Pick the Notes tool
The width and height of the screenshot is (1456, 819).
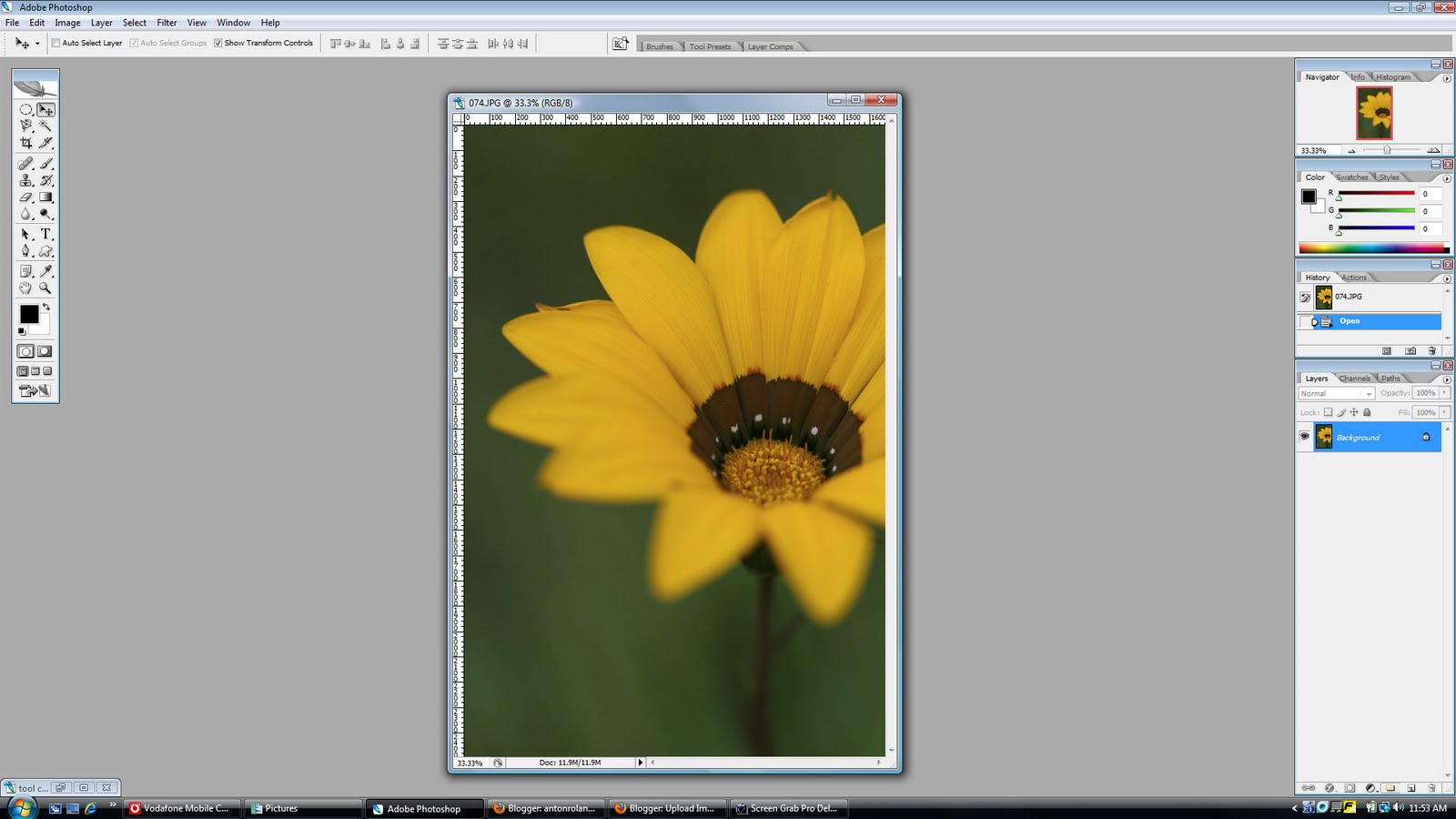(x=25, y=271)
